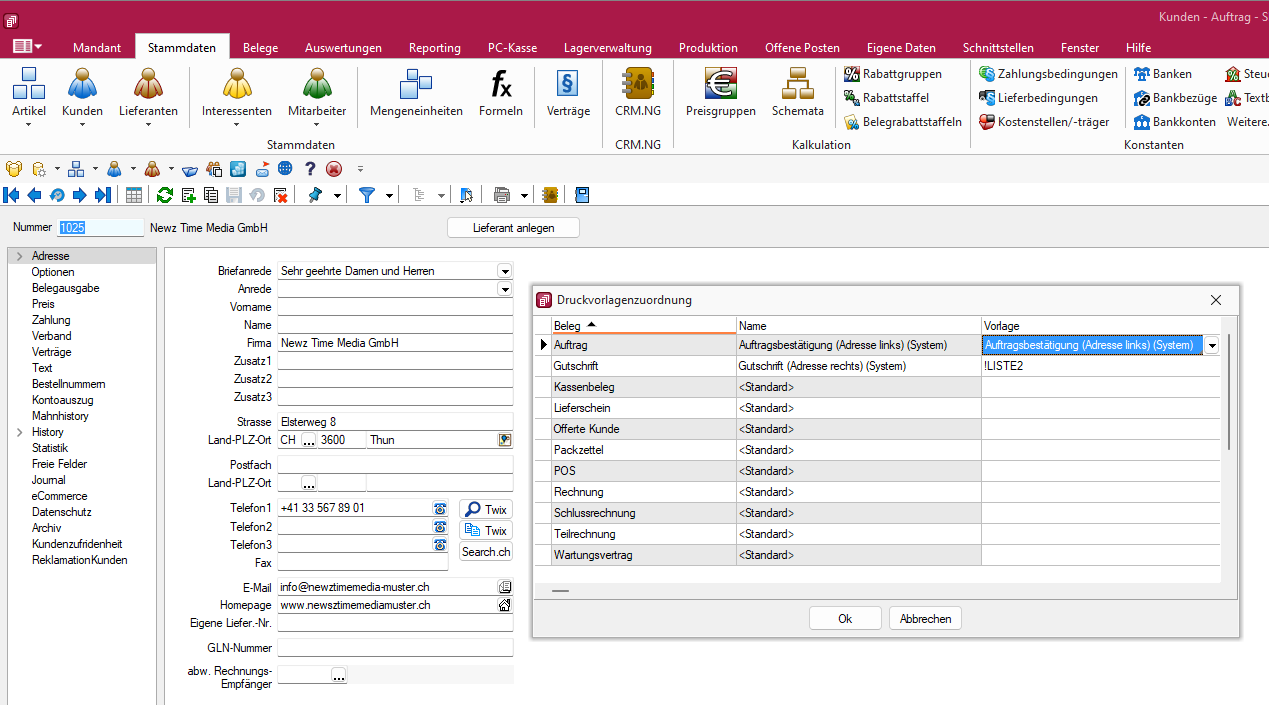1269x705 pixels.
Task: Refresh the customer record (green arrows)
Action: pyautogui.click(x=165, y=195)
